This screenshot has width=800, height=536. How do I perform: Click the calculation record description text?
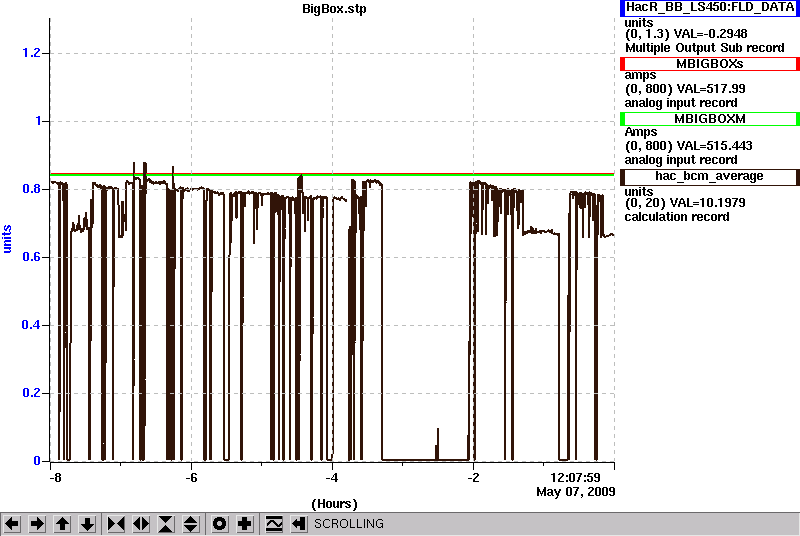pos(677,217)
